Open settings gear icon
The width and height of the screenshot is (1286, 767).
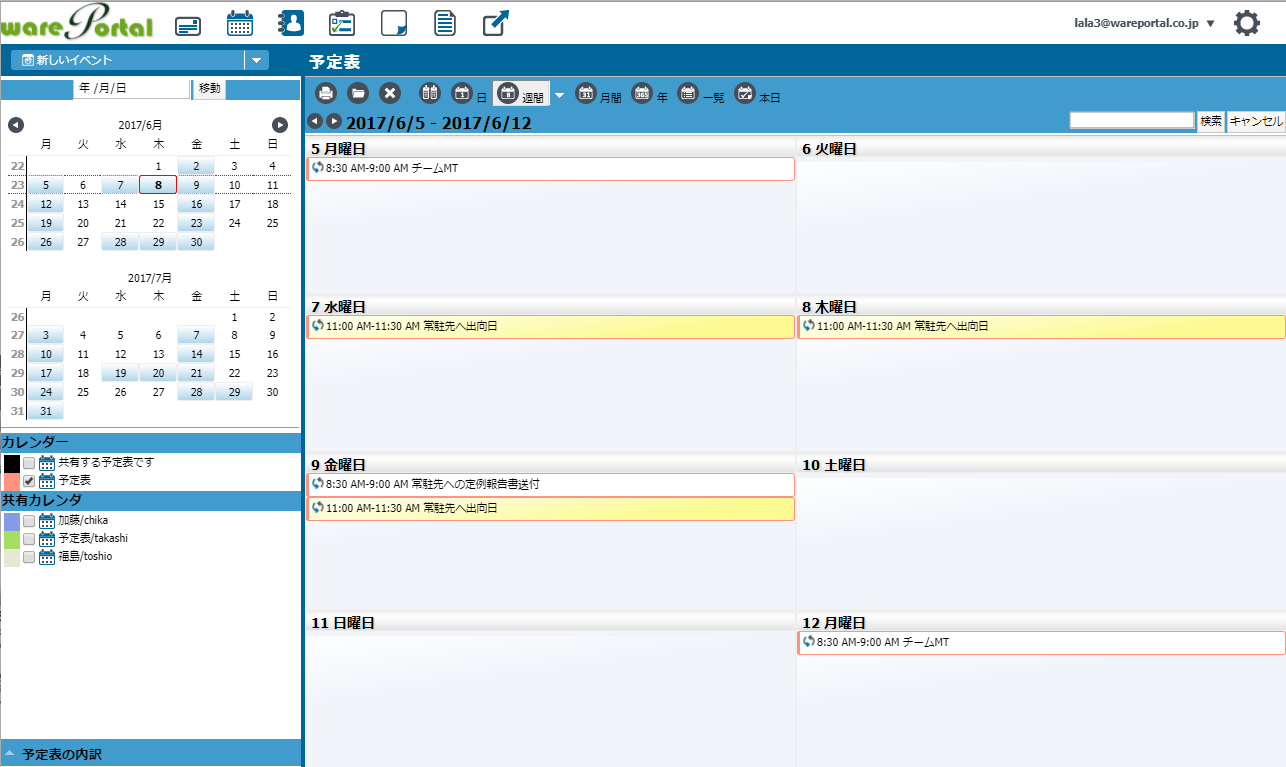click(x=1246, y=23)
